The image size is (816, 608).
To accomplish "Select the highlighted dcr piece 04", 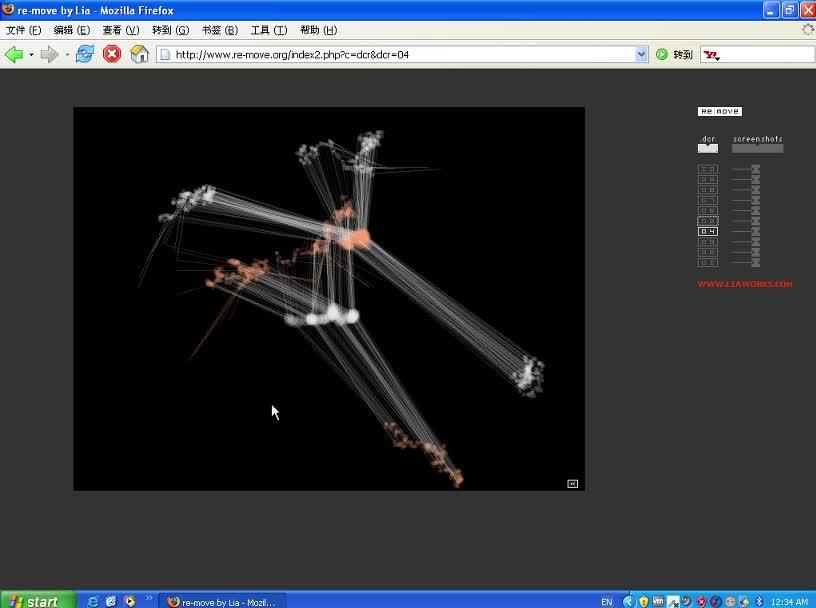I will point(708,232).
